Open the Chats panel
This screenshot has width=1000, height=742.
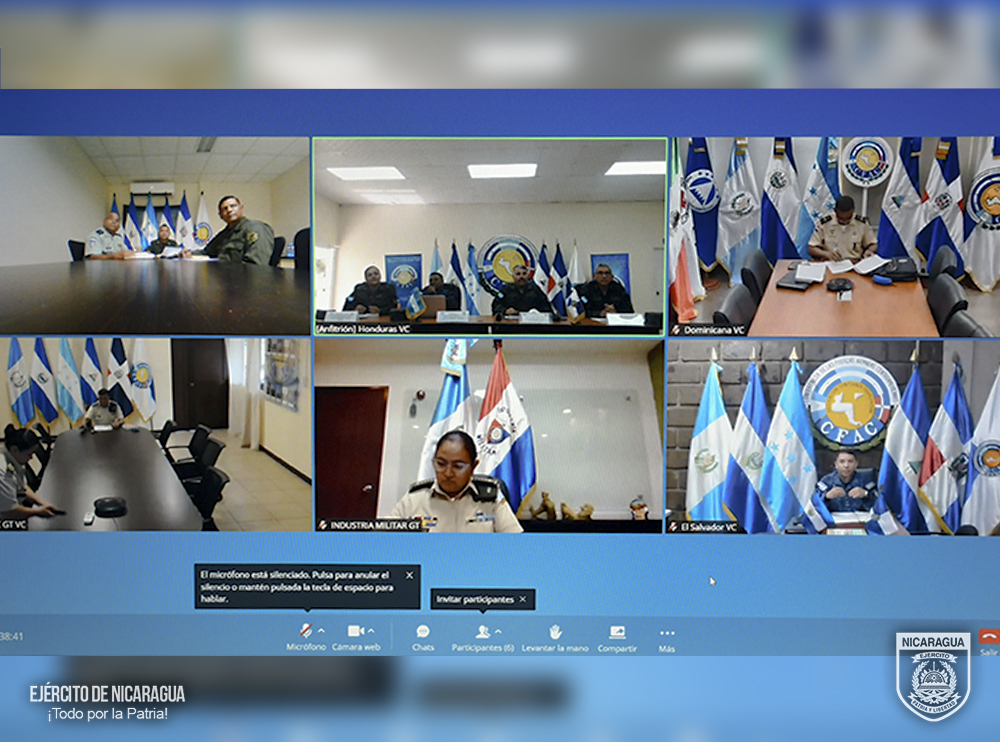(423, 632)
